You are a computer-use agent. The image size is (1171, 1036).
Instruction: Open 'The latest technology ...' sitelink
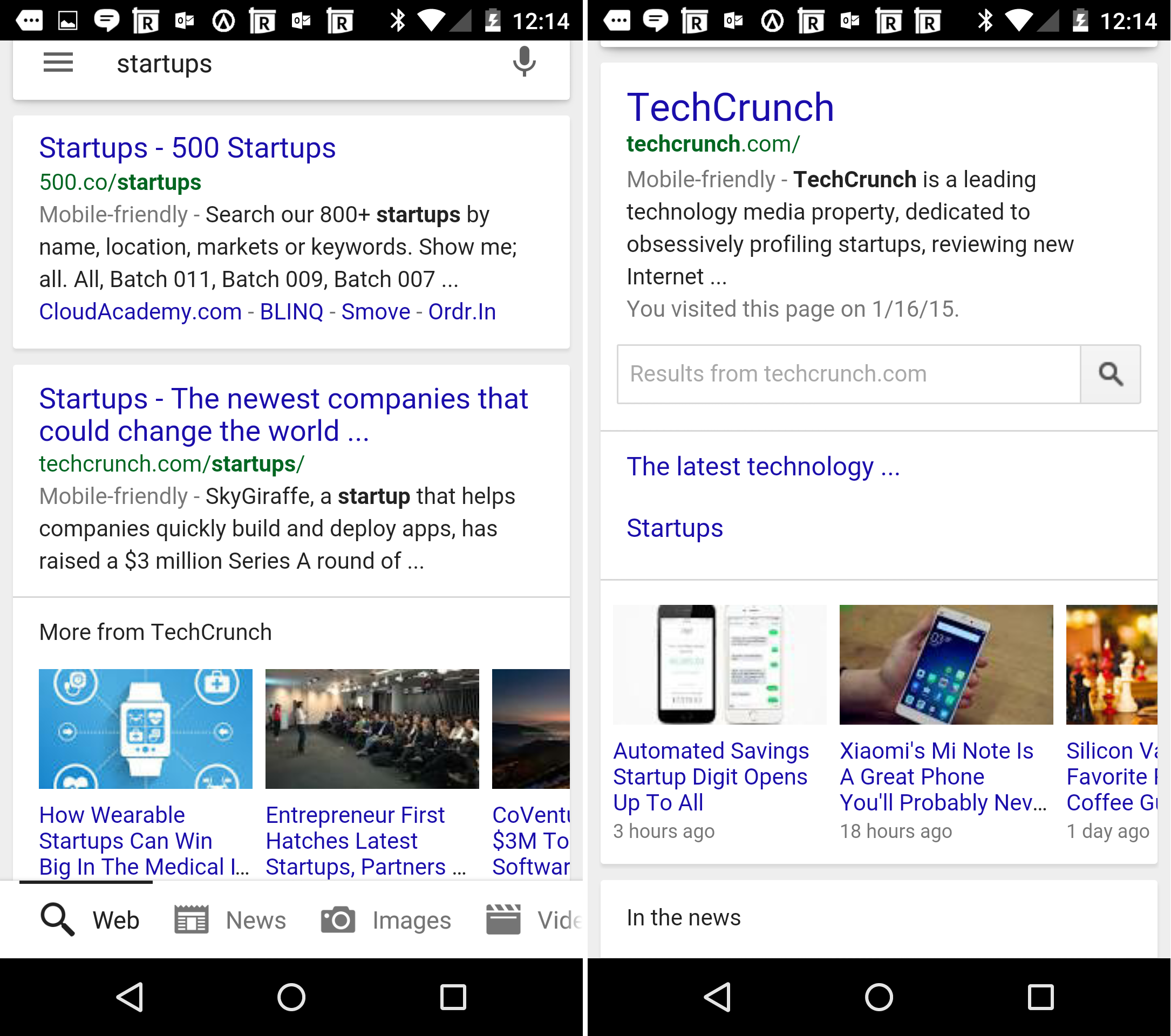pyautogui.click(x=762, y=466)
